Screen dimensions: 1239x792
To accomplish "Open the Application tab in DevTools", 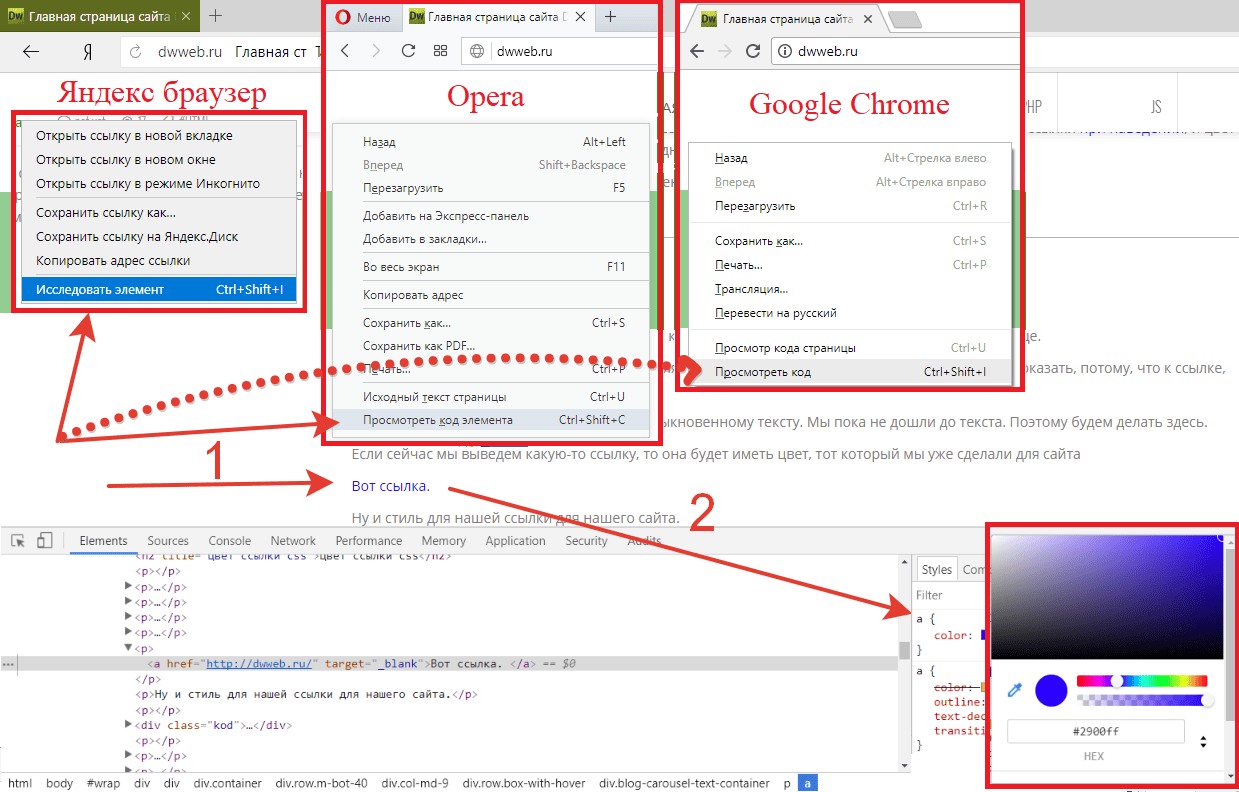I will coord(515,541).
